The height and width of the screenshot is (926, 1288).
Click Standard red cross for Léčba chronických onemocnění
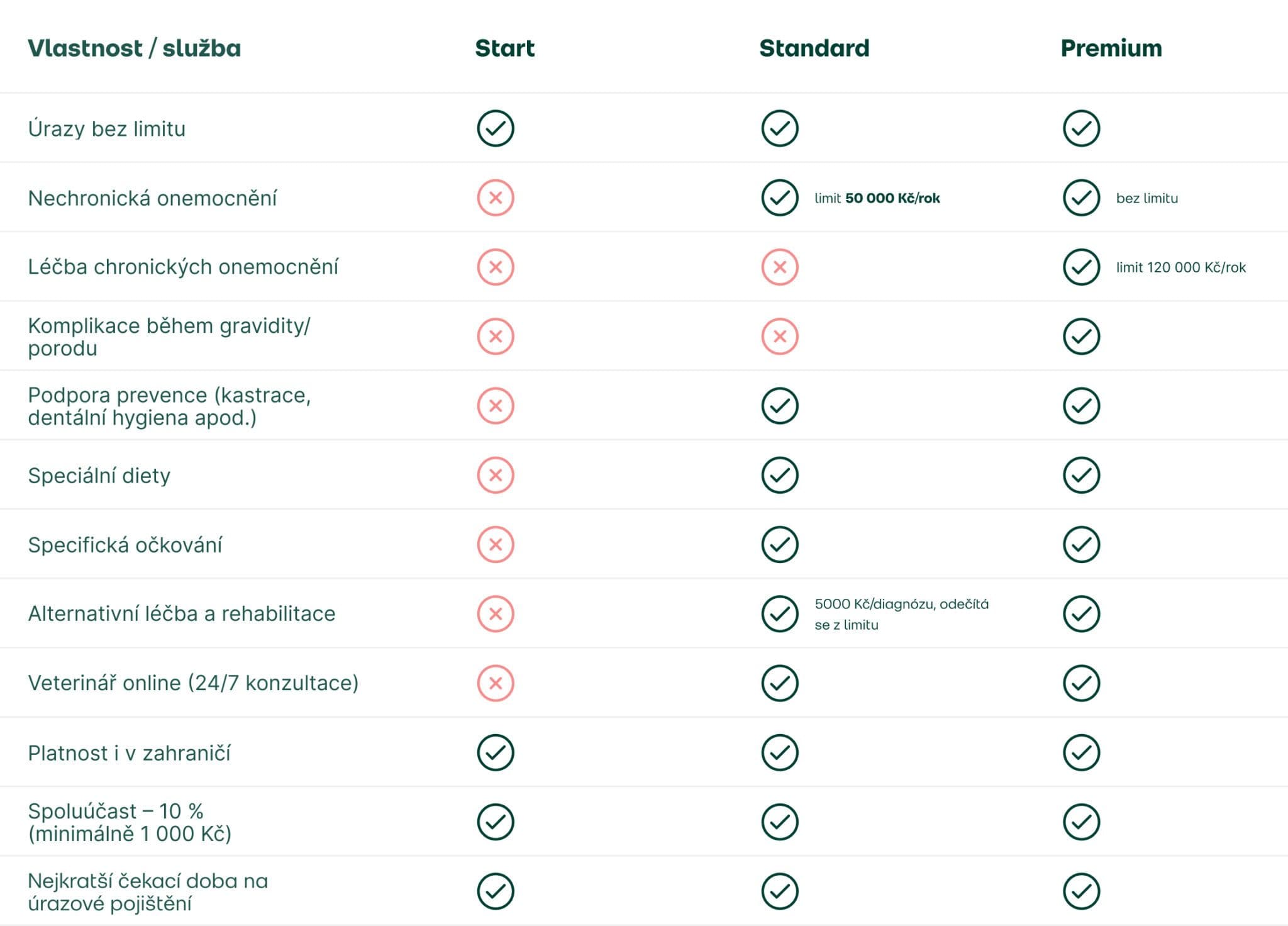780,267
